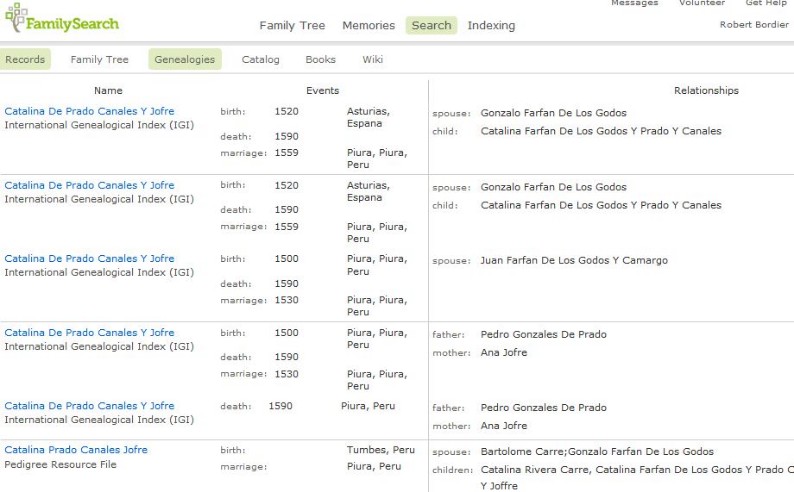The width and height of the screenshot is (794, 492).
Task: Switch to the Books tab
Action: point(321,59)
